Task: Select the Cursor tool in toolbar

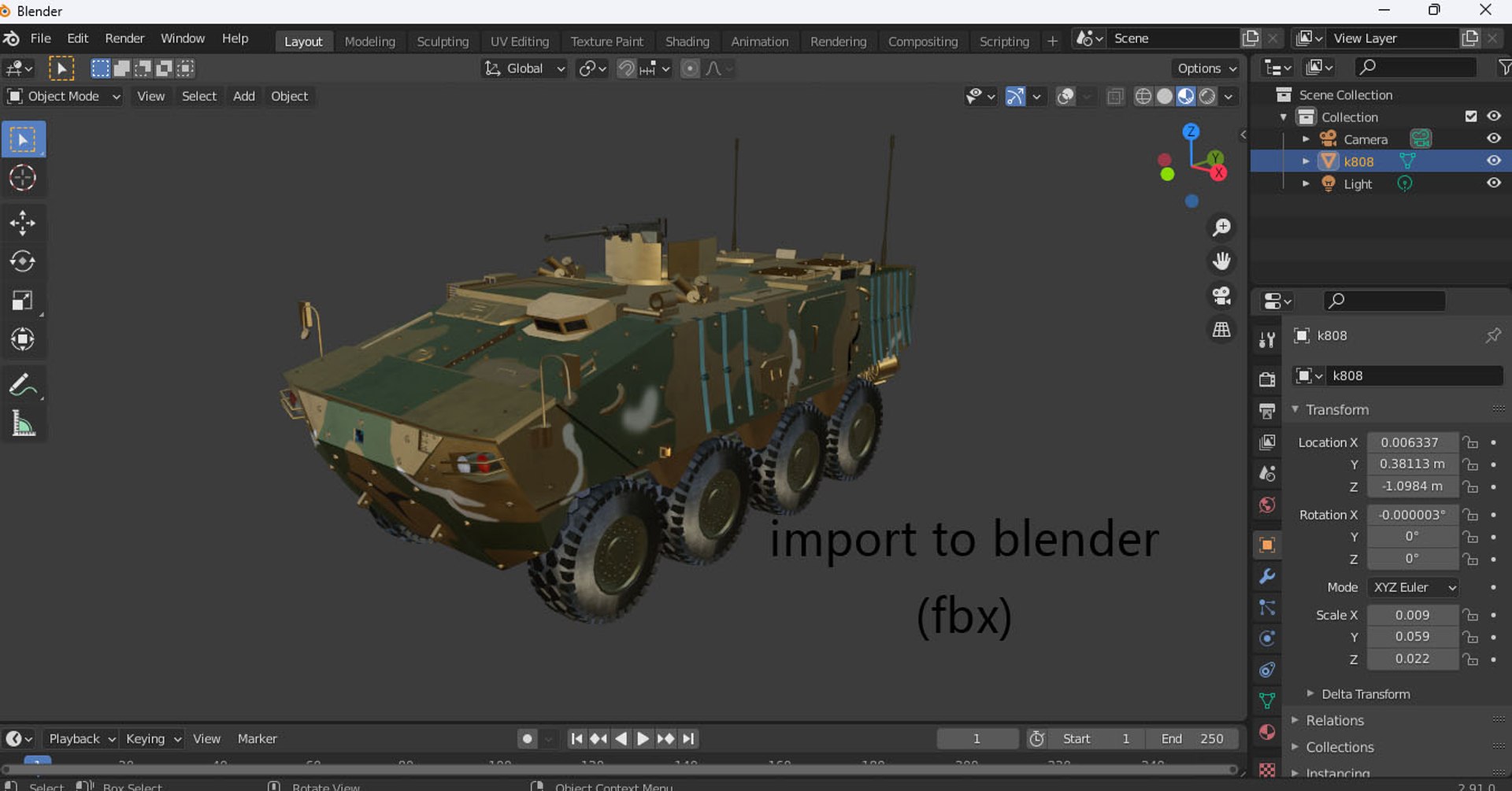Action: (x=23, y=178)
